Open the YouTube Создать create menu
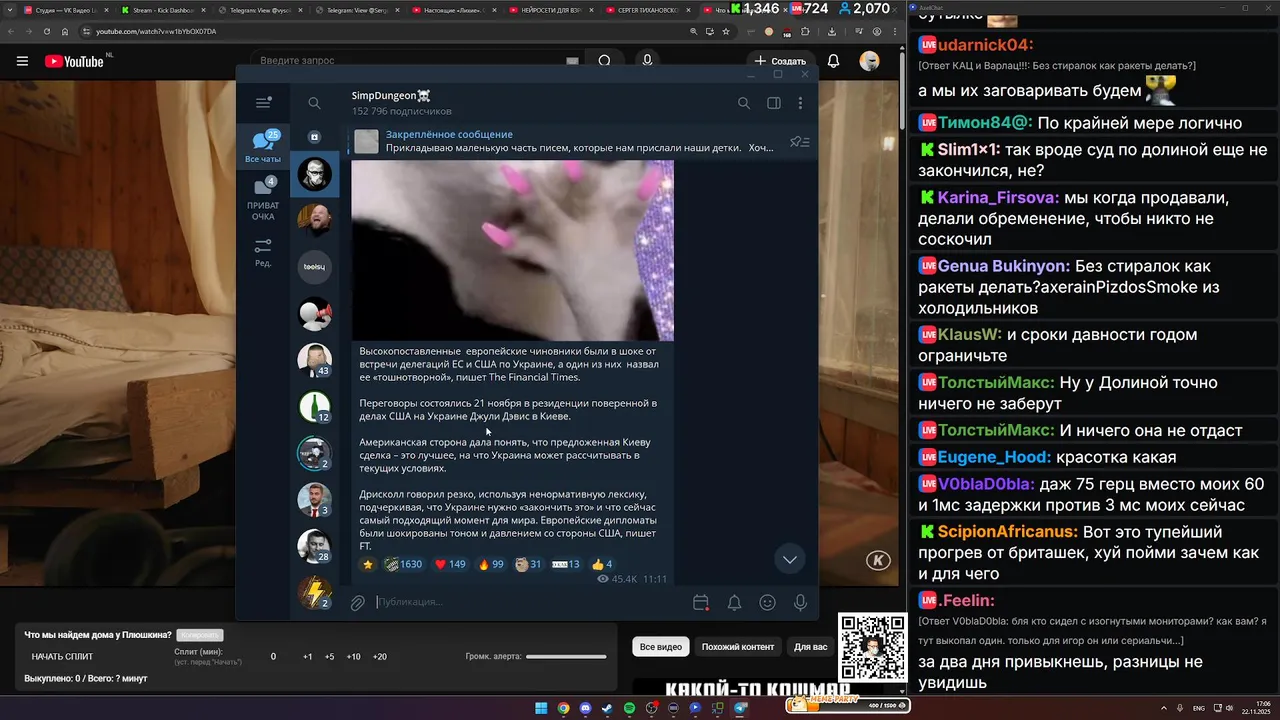Screen dimensions: 1280x720 (780, 61)
